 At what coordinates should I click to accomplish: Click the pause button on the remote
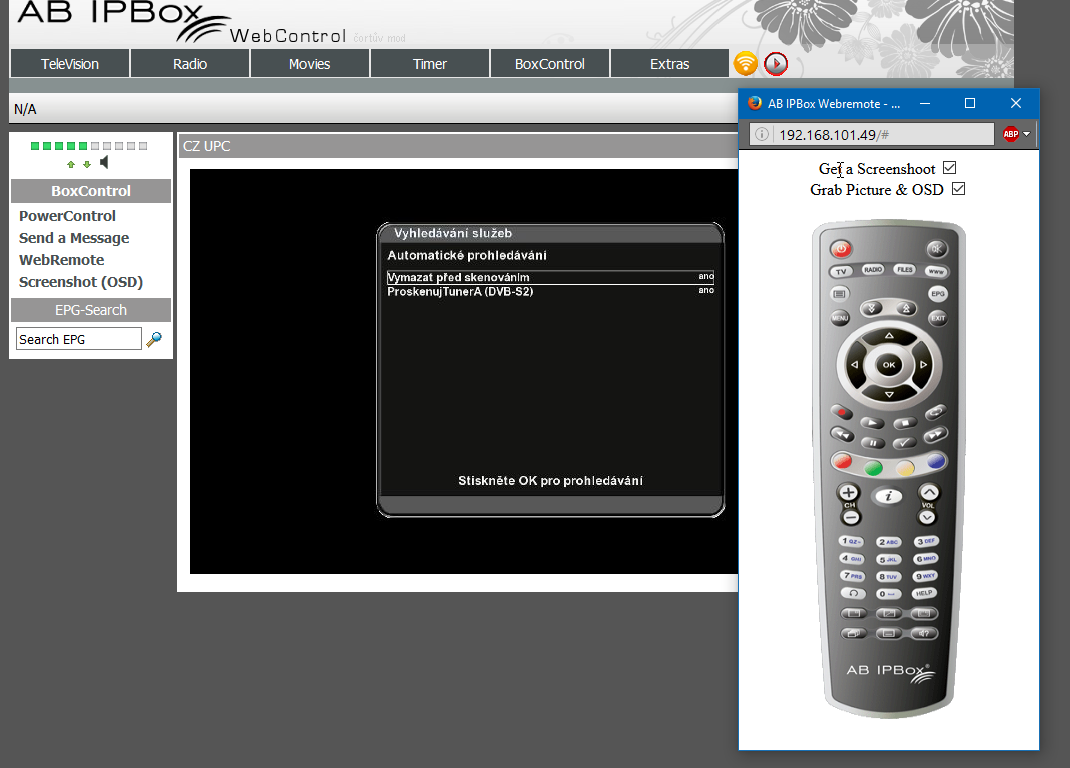coord(872,443)
